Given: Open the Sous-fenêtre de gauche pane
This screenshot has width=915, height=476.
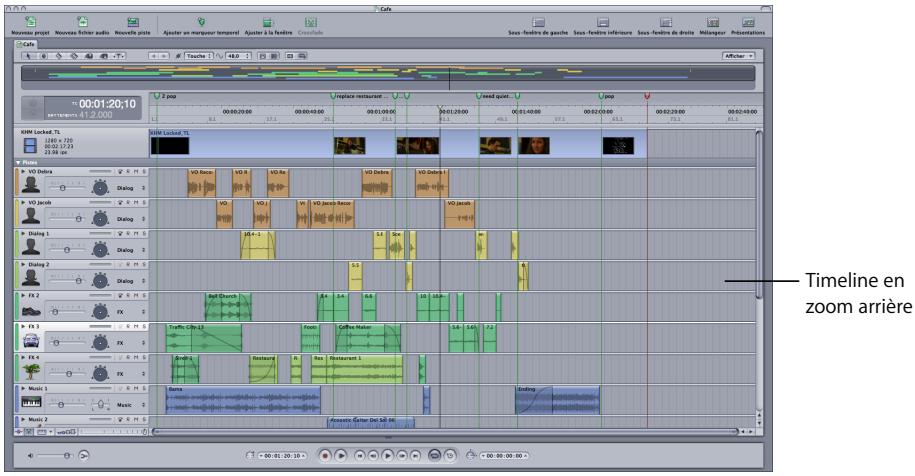Looking at the screenshot, I should point(538,22).
